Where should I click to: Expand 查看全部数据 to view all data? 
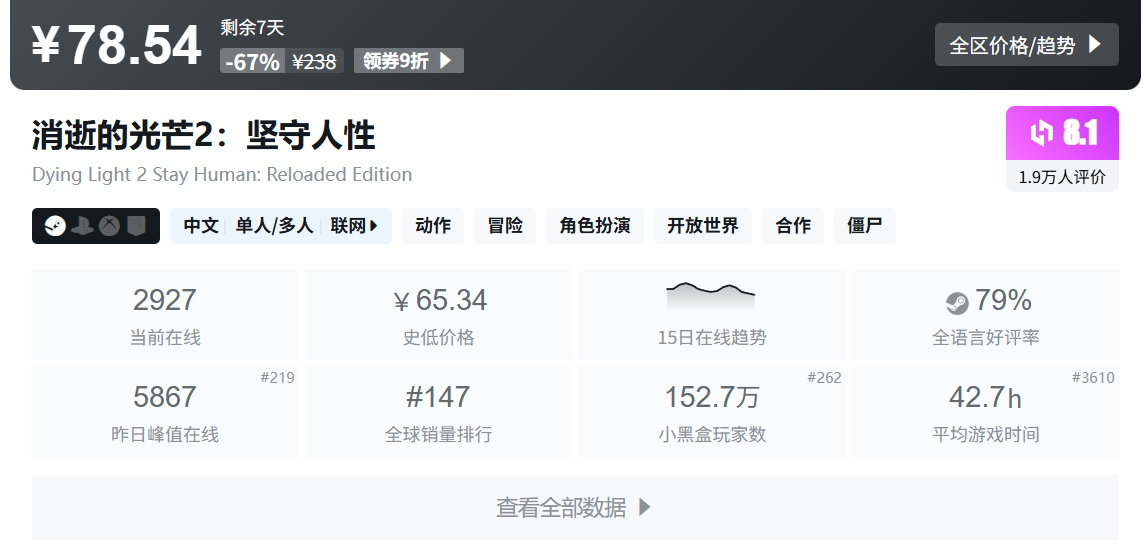click(575, 507)
